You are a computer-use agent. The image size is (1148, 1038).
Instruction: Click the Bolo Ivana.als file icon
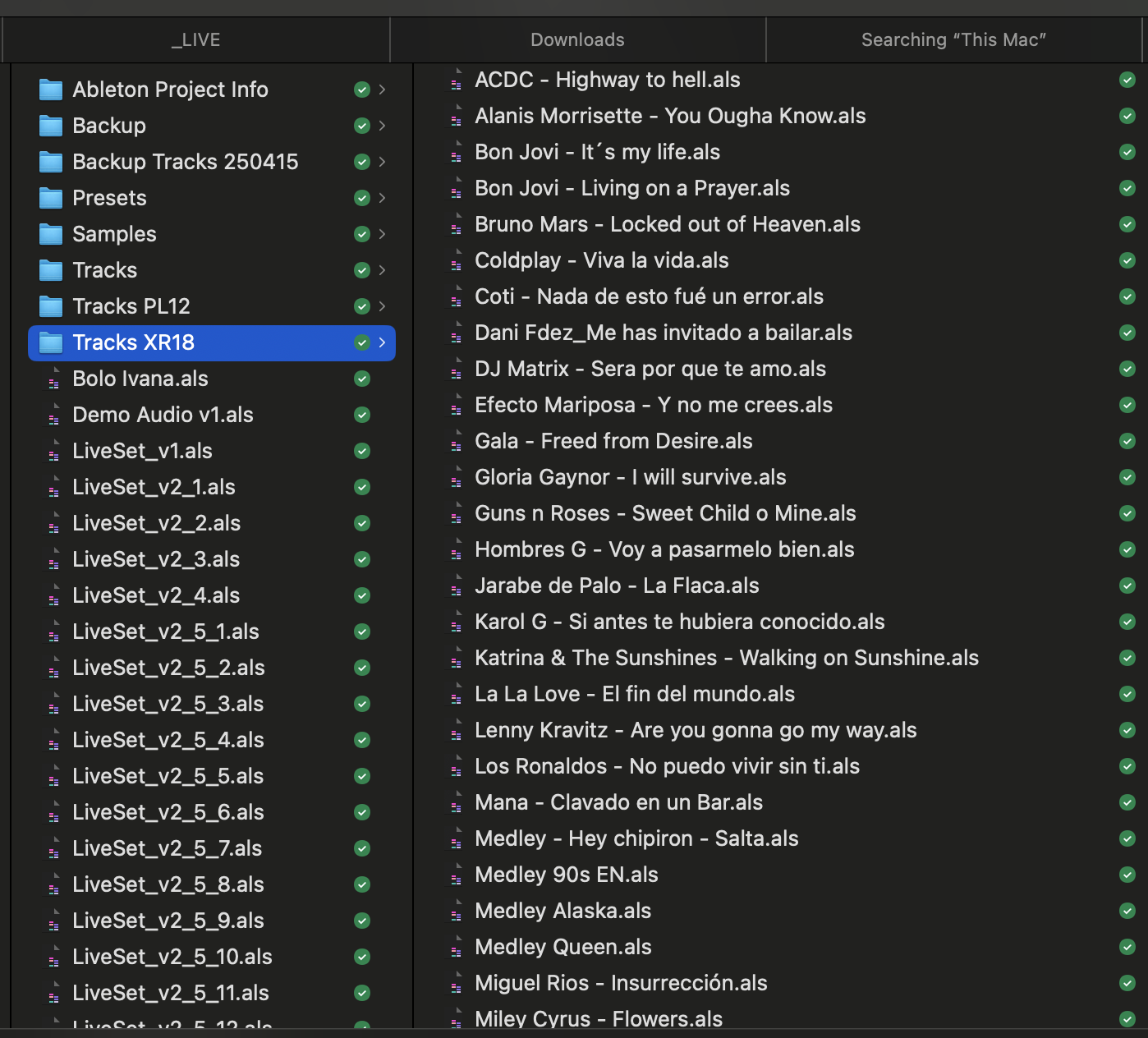point(53,379)
